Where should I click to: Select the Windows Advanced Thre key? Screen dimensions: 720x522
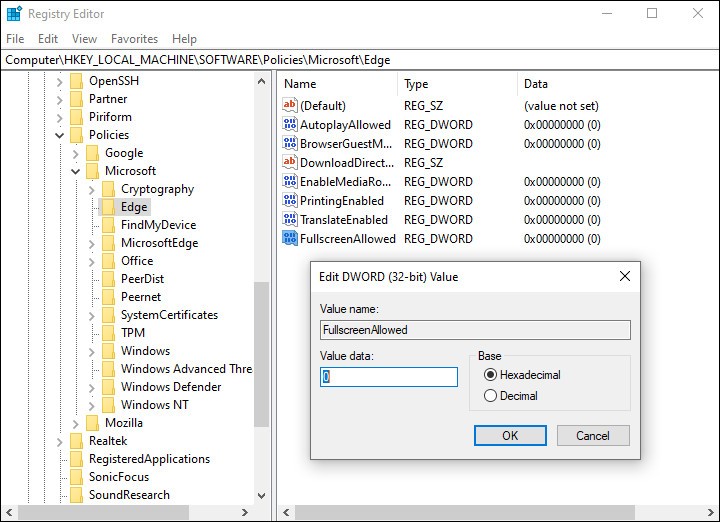coord(186,369)
